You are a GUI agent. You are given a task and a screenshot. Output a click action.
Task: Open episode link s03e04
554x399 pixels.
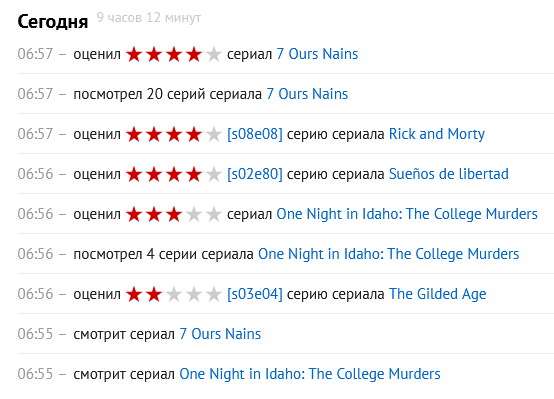pos(255,294)
